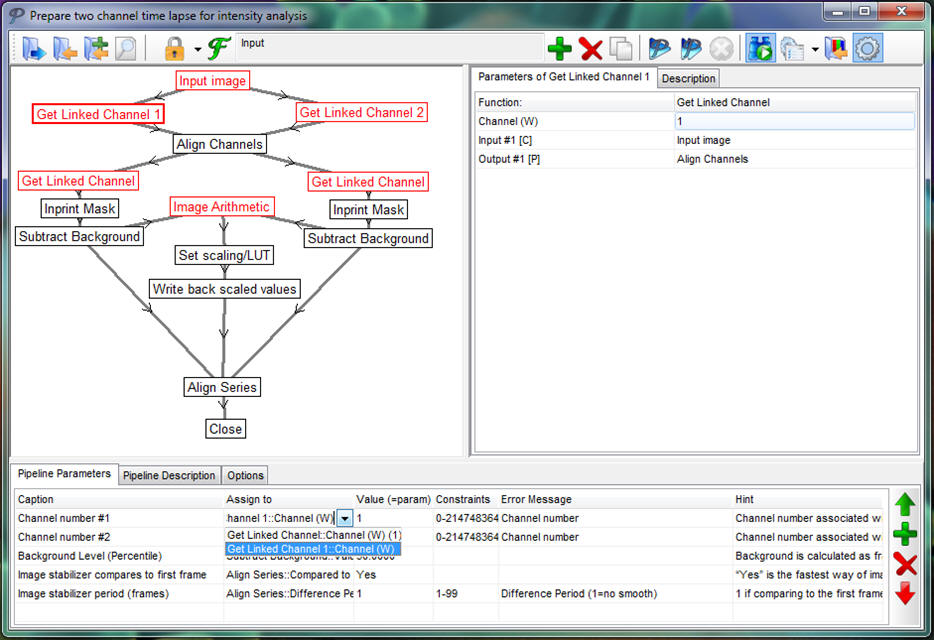Click the duplicate pages icon in the toolbar

621,49
